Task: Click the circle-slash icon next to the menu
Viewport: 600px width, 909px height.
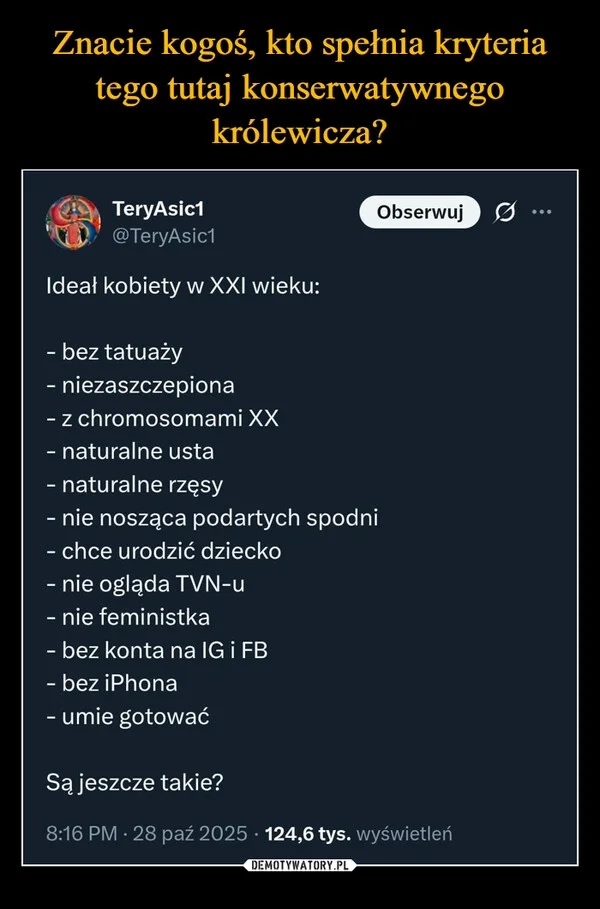Action: coord(509,212)
